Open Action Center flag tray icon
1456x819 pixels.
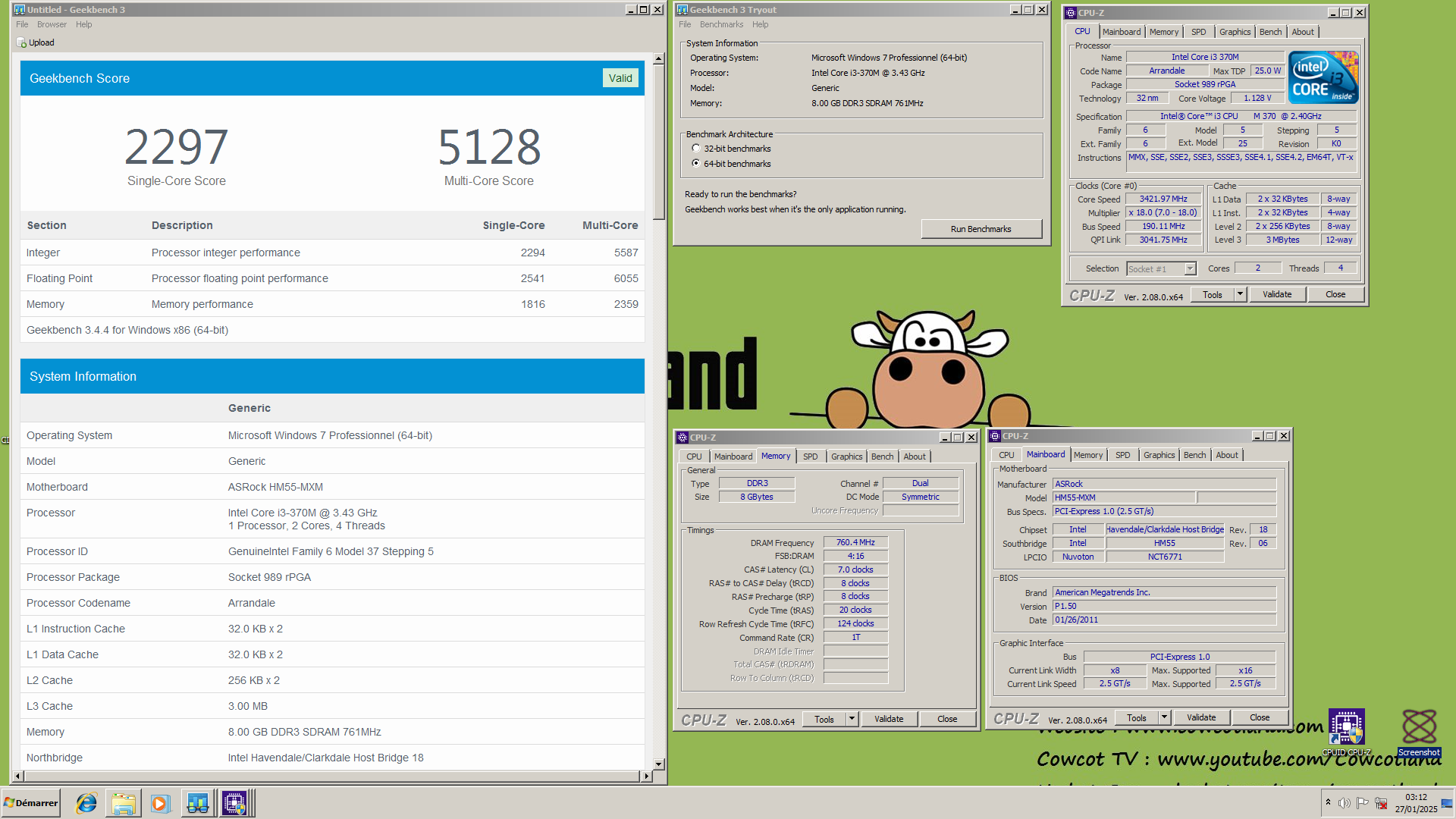click(1363, 803)
